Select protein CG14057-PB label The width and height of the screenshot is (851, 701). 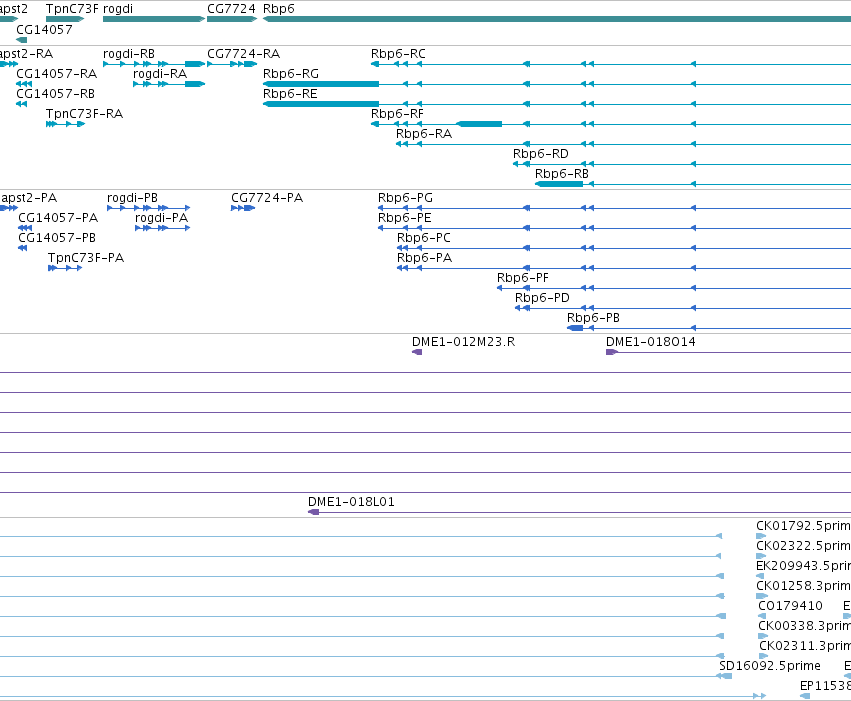click(57, 238)
